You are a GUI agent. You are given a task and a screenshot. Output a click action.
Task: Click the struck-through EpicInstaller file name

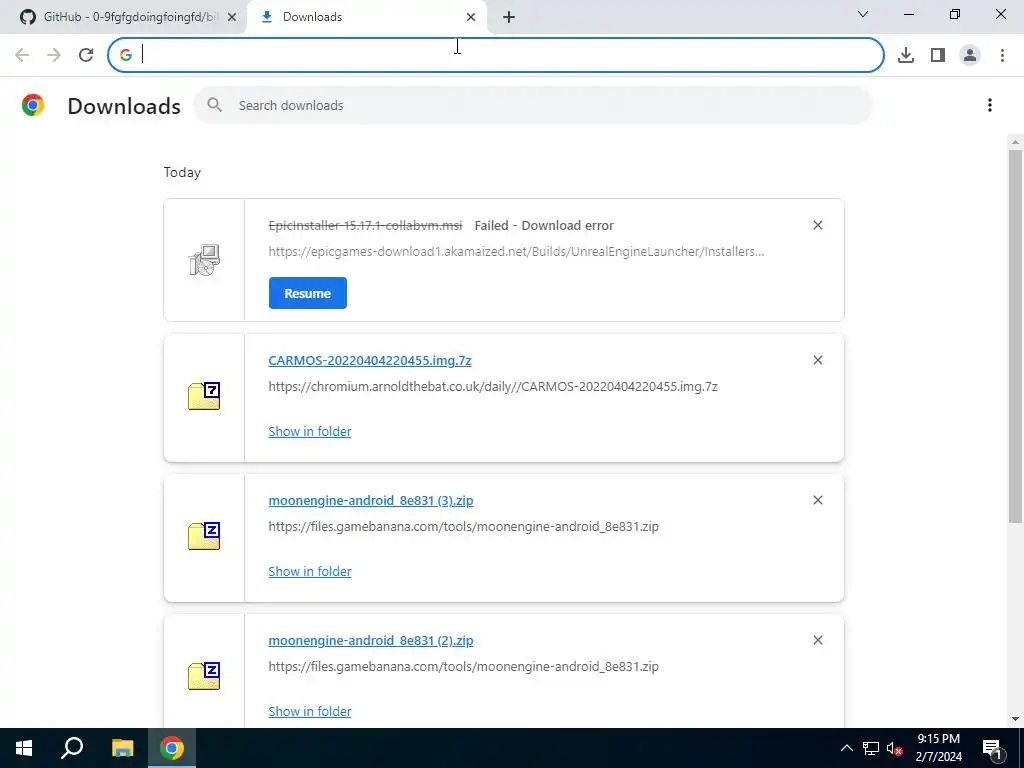(x=365, y=225)
